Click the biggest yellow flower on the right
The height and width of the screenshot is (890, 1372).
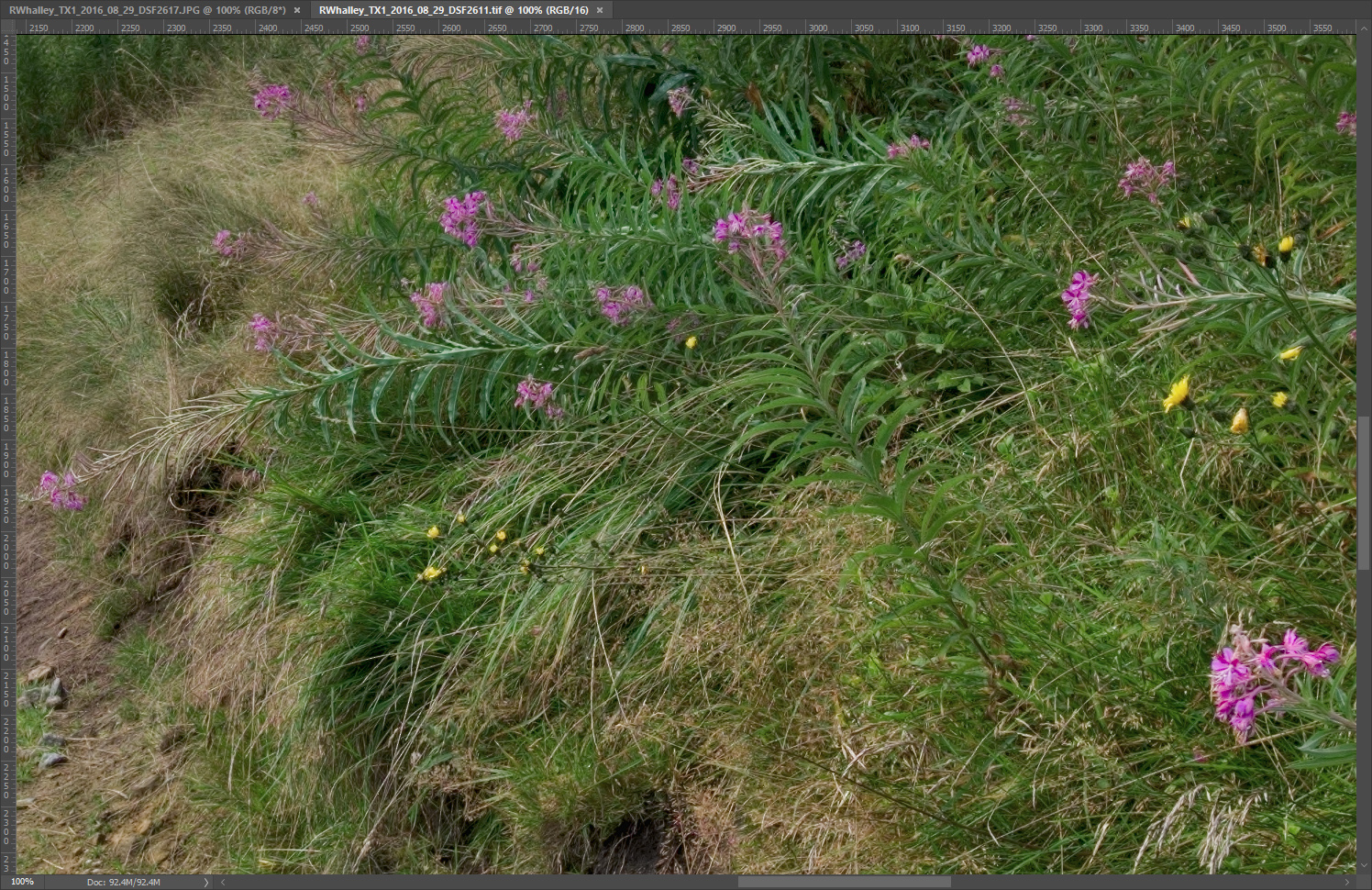1177,395
